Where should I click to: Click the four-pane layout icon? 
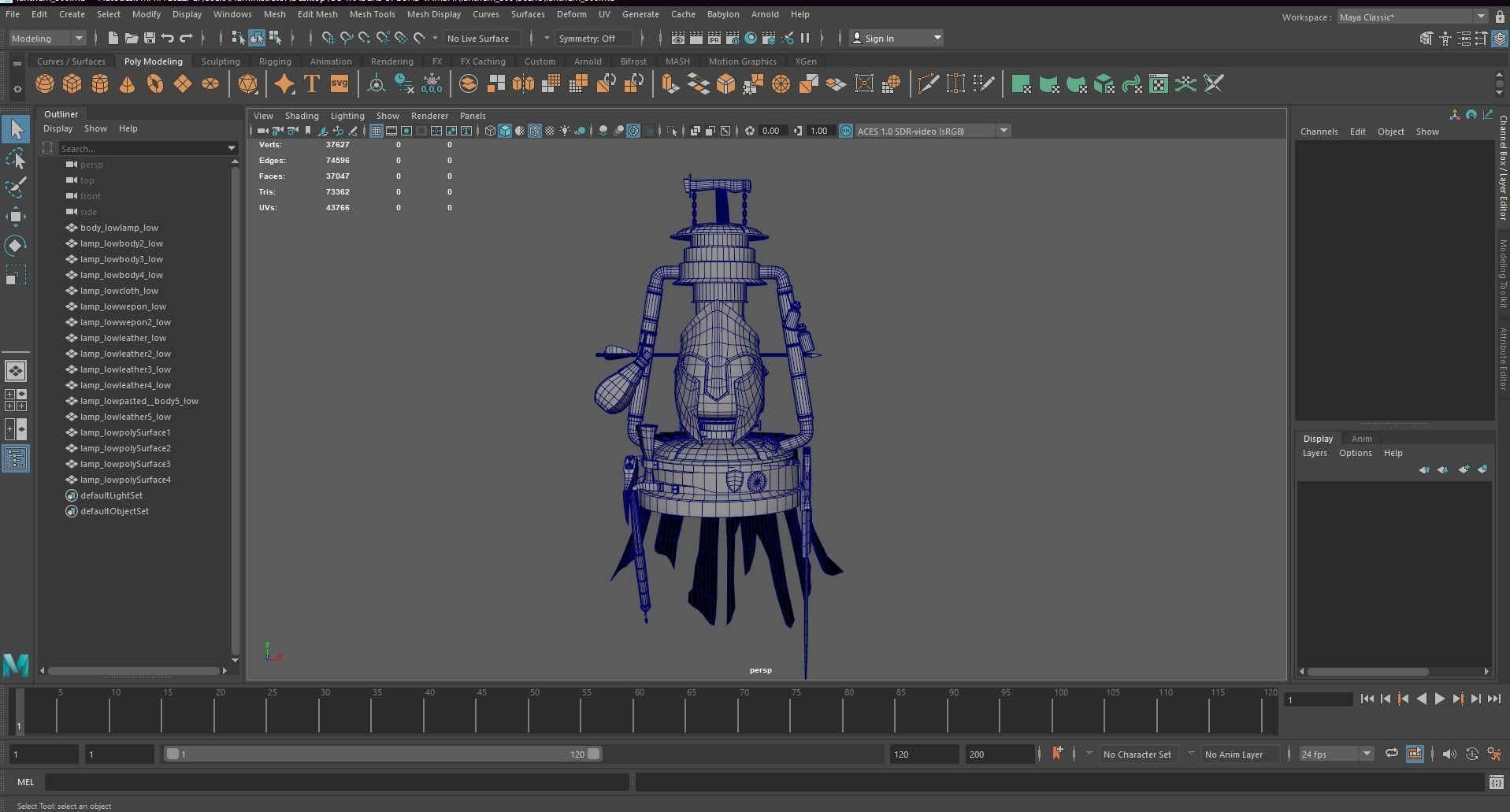point(16,400)
